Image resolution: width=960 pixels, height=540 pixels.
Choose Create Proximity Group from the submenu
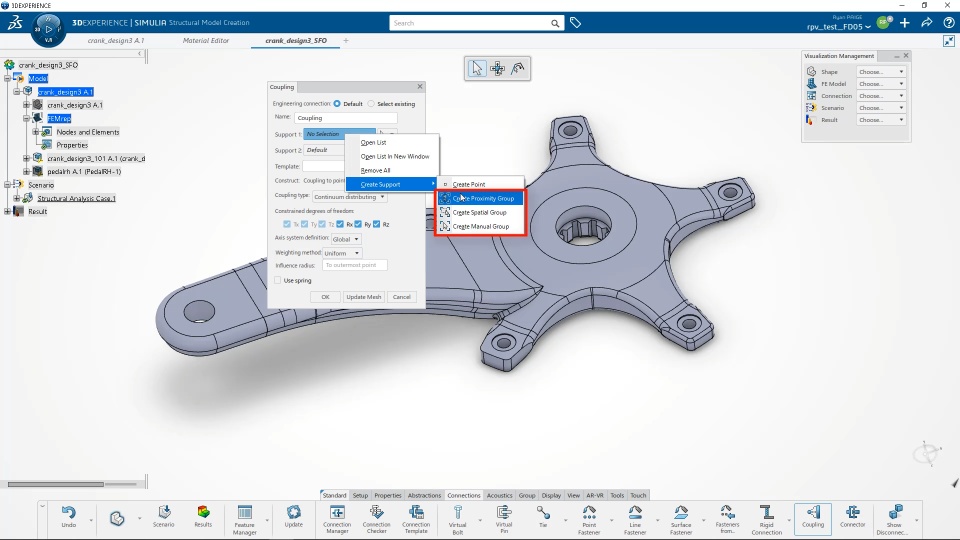pos(480,198)
